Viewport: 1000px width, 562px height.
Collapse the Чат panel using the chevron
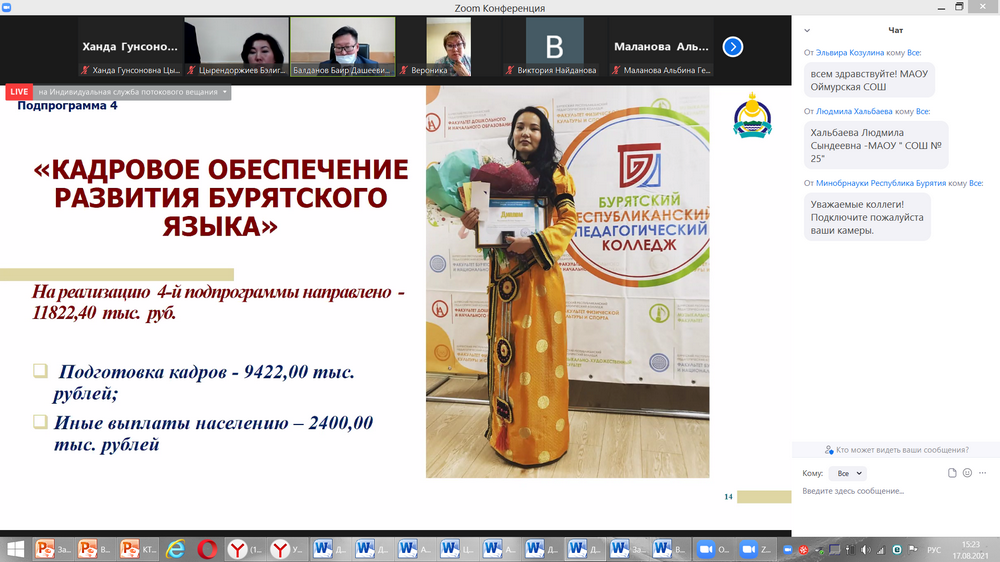[x=808, y=31]
